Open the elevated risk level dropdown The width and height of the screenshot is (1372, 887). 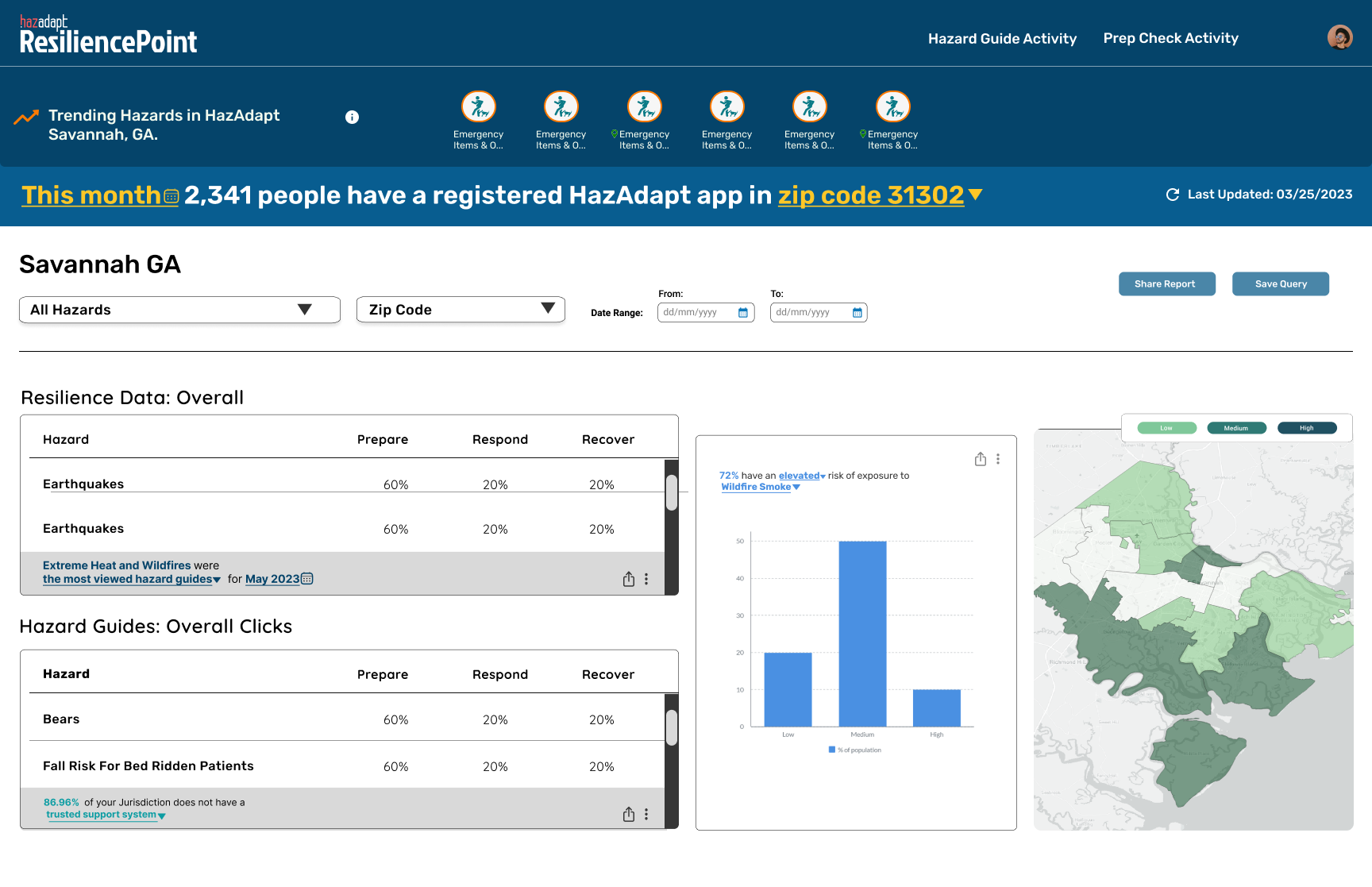802,476
